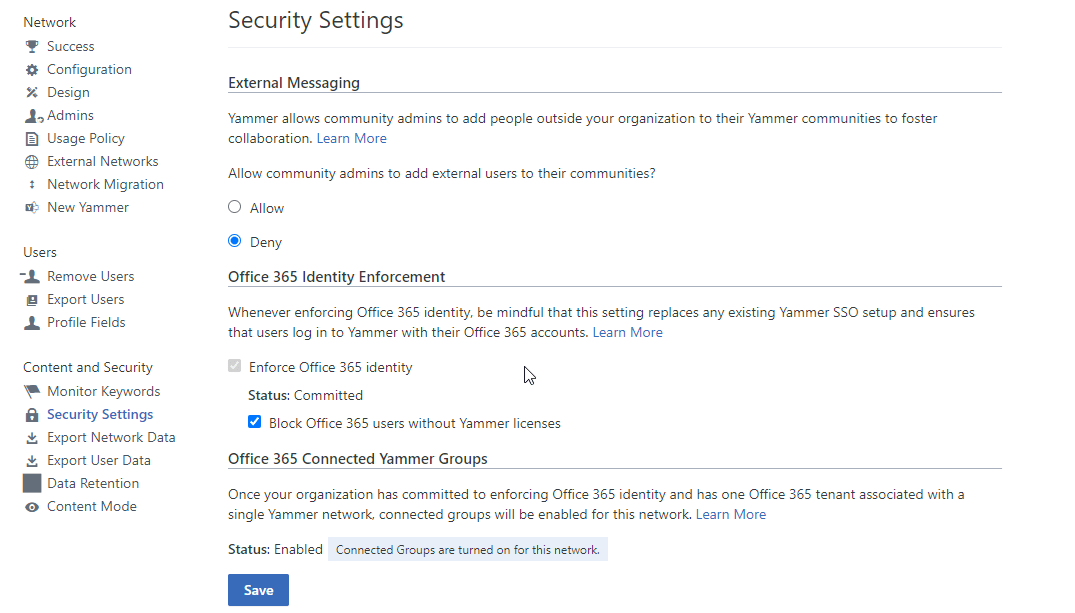Click the globe icon for External Networks
The image size is (1075, 613).
(32, 162)
